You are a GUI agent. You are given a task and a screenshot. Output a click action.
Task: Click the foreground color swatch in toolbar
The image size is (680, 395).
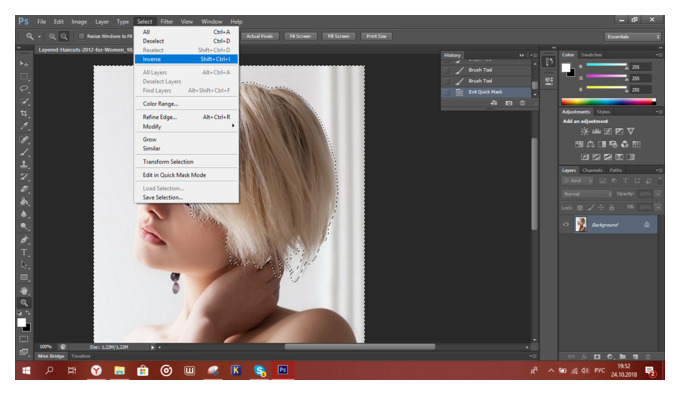point(21,323)
